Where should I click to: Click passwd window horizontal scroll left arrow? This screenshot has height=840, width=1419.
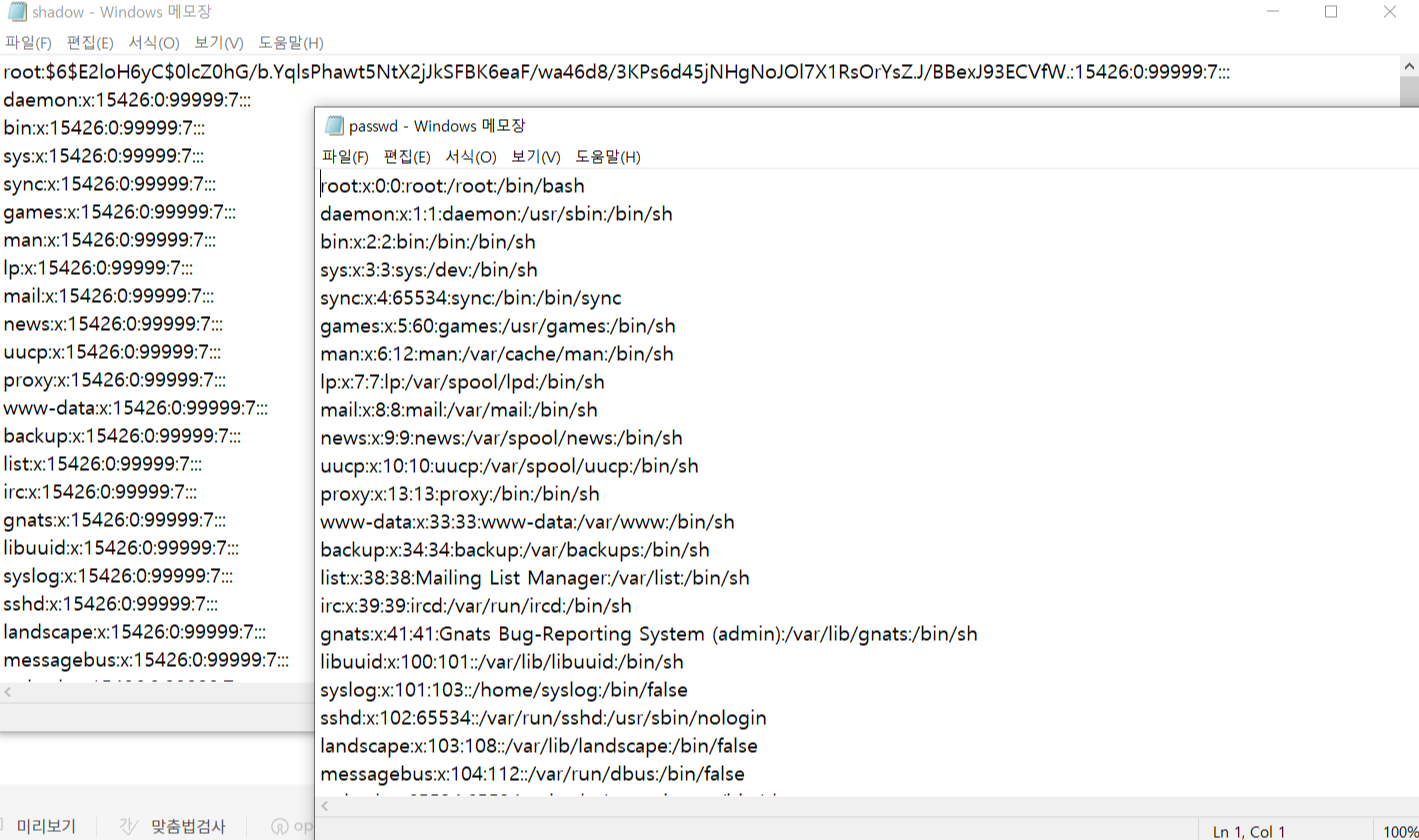click(325, 805)
